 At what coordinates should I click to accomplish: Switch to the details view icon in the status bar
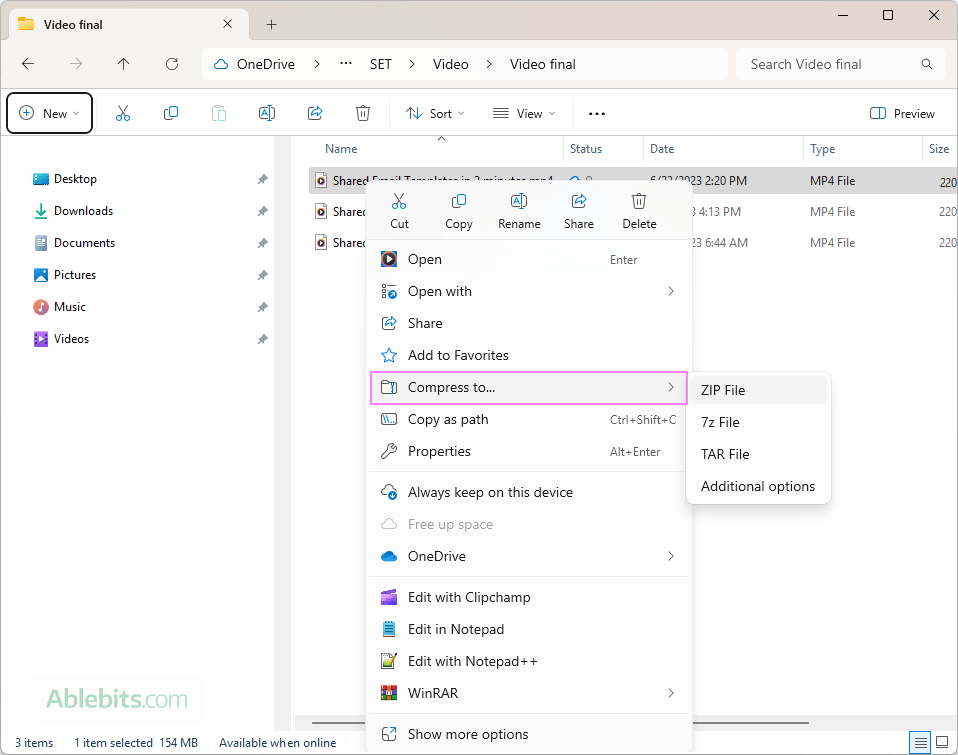(x=920, y=743)
